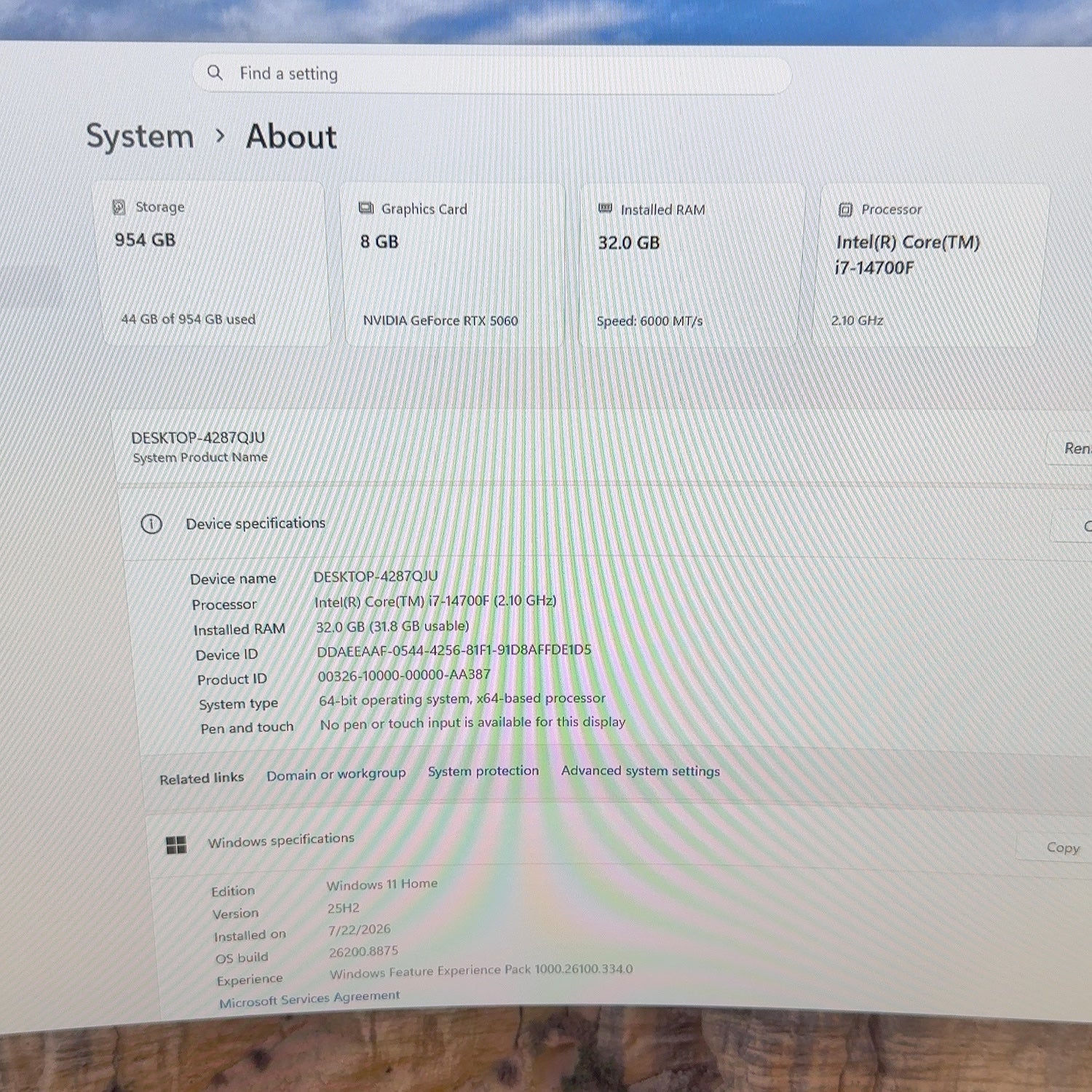Click the Processor chip icon
The height and width of the screenshot is (1092, 1092).
(x=845, y=210)
